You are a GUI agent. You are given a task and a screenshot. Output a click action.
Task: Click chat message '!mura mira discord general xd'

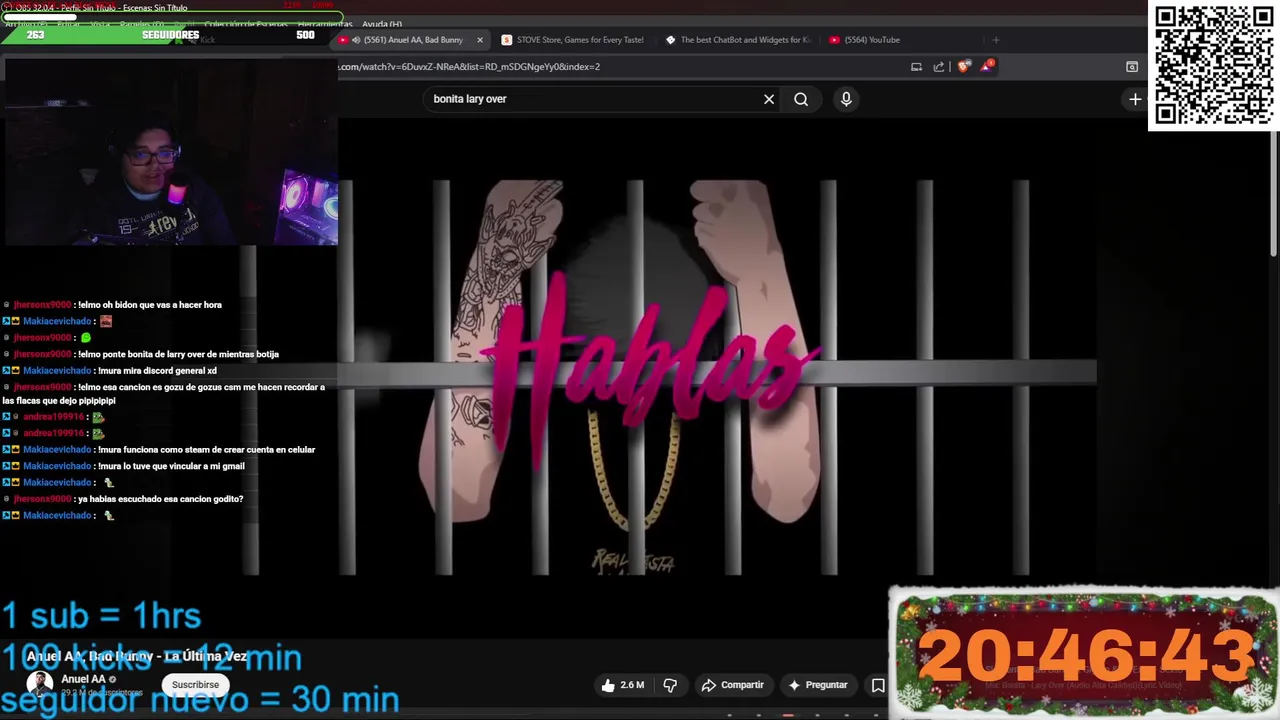coord(157,371)
